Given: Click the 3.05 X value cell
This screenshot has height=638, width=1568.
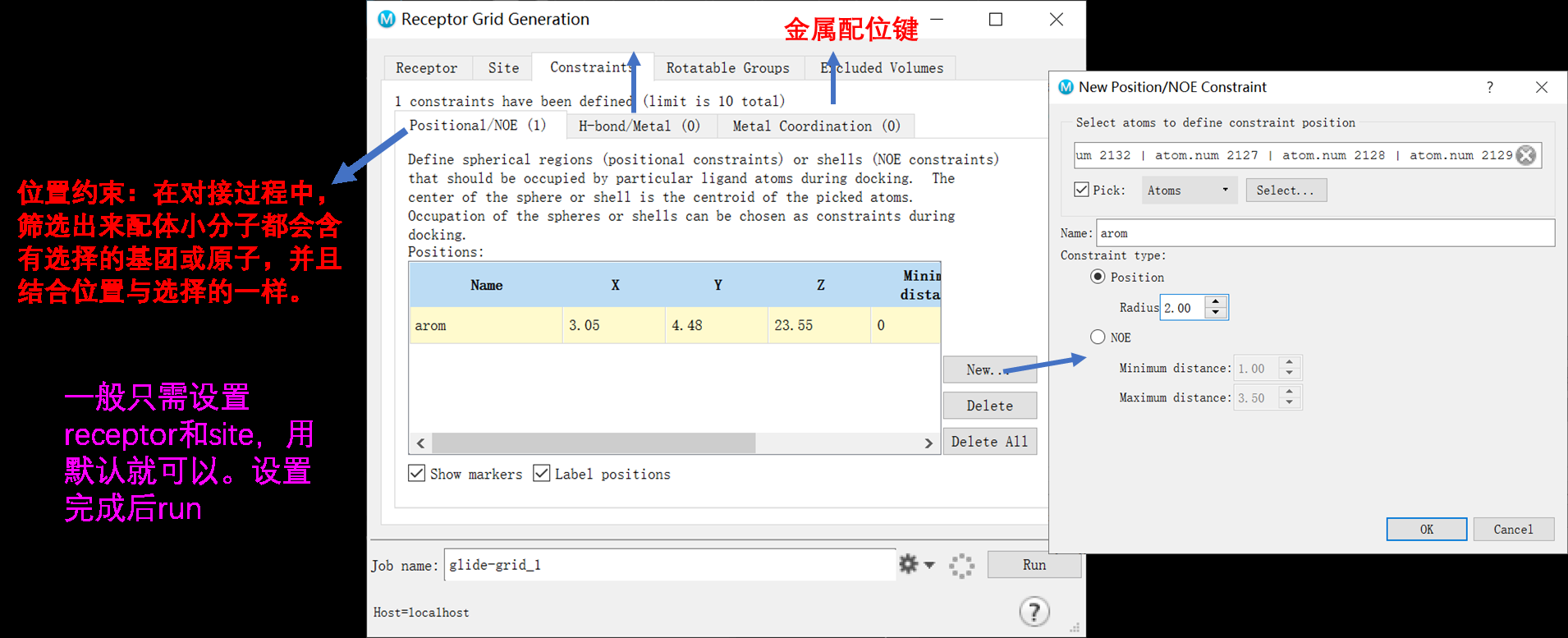Looking at the screenshot, I should (614, 325).
